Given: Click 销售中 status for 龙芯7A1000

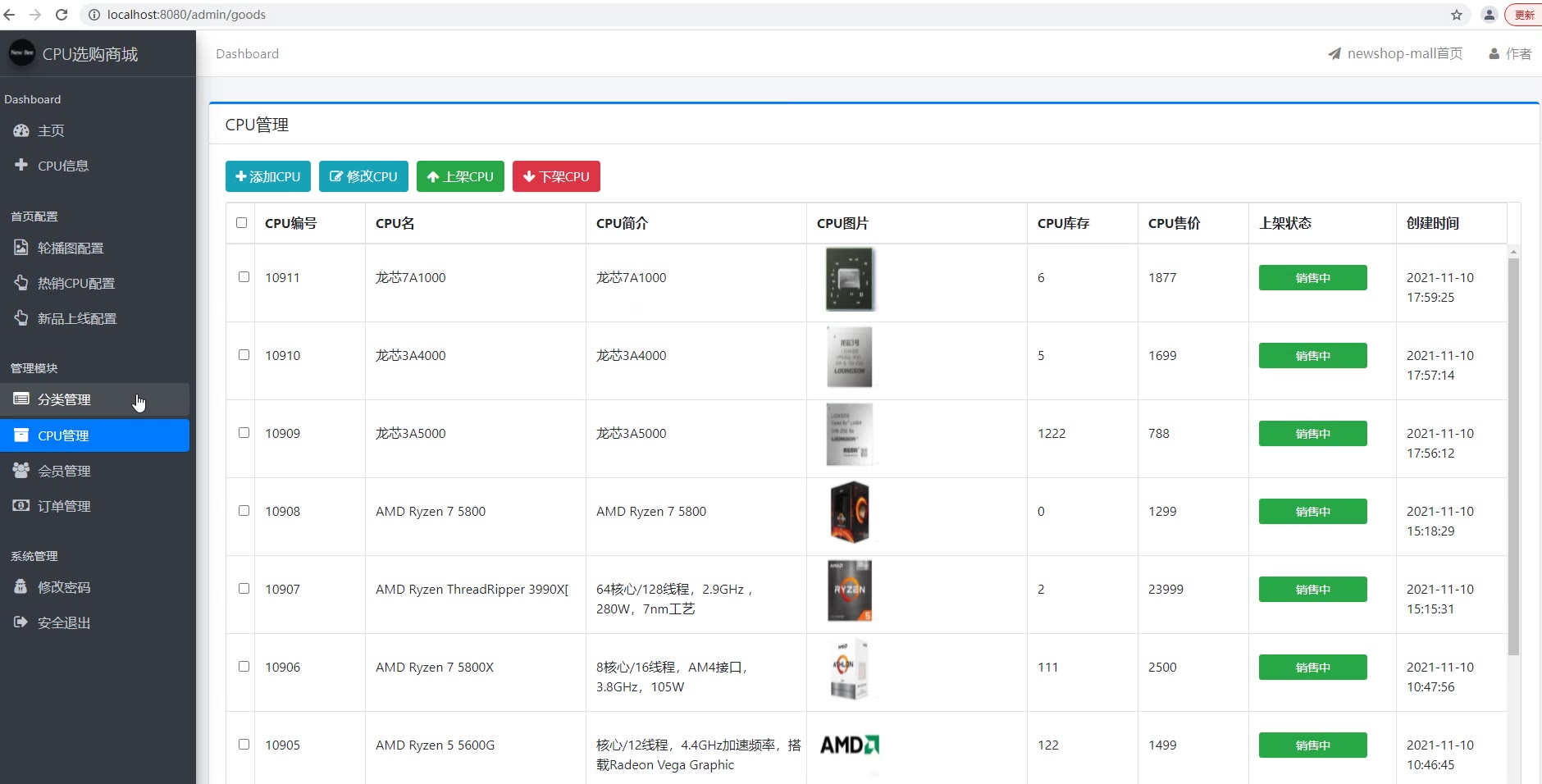Looking at the screenshot, I should coord(1312,277).
